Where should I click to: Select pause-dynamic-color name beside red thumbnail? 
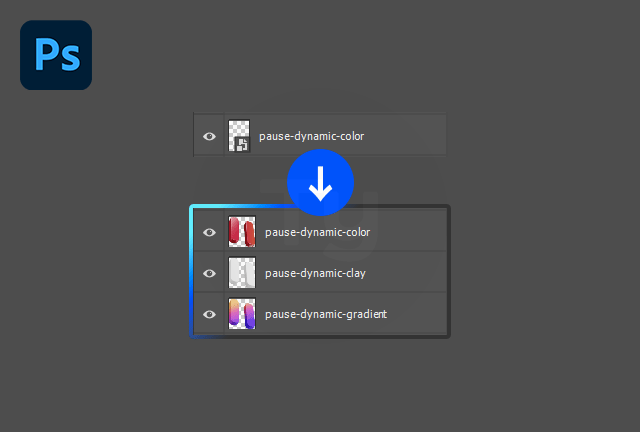tap(318, 232)
